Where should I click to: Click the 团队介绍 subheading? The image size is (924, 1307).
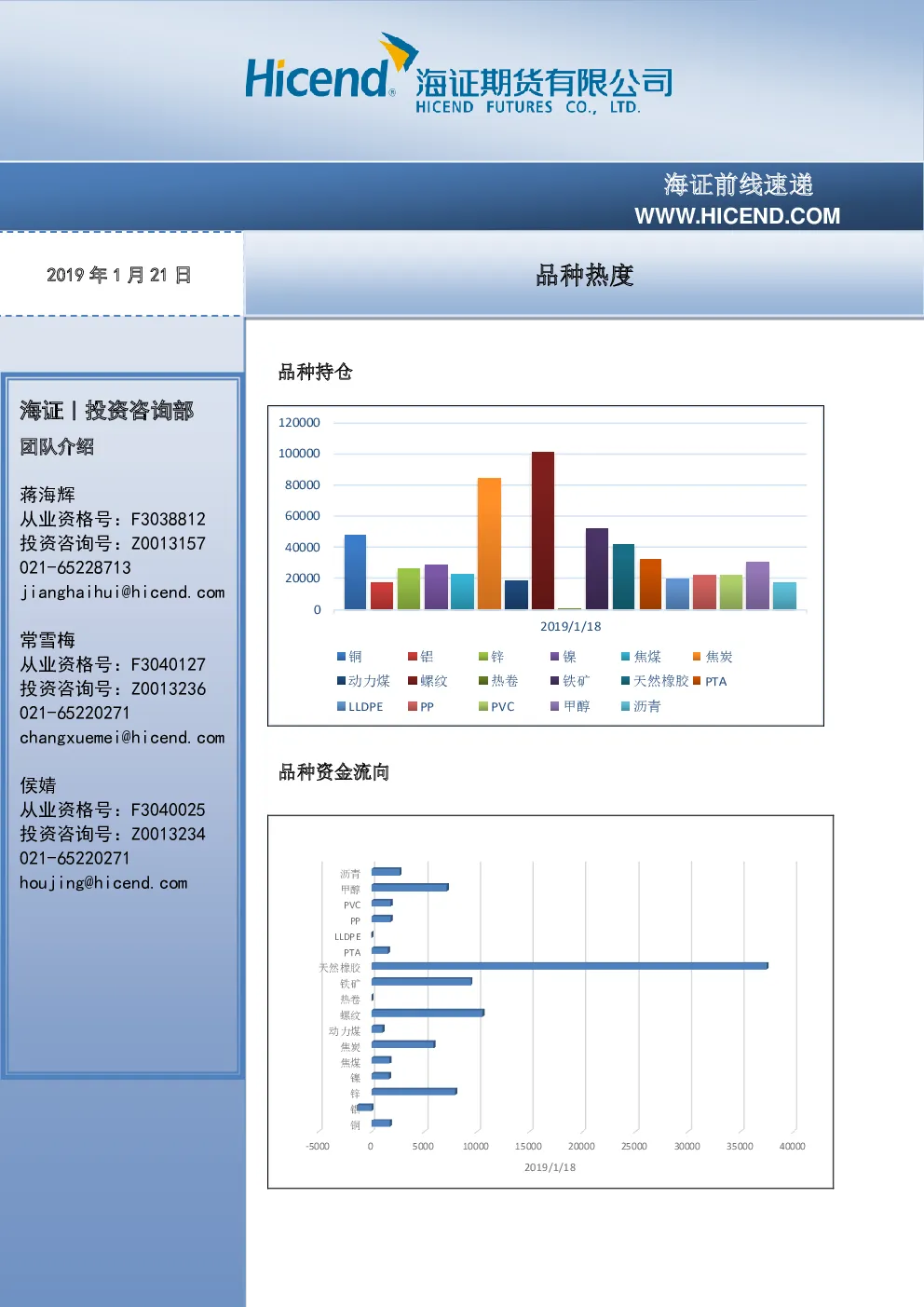point(57,447)
